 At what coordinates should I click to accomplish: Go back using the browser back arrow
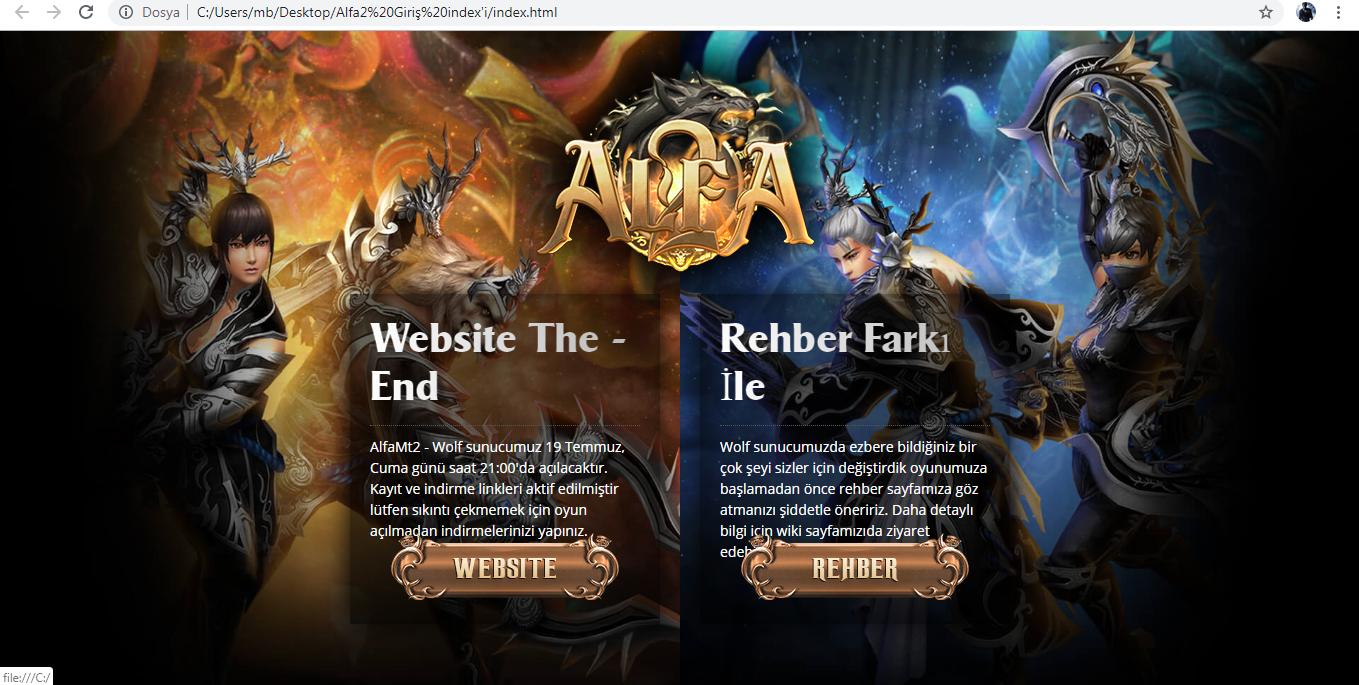pos(22,13)
